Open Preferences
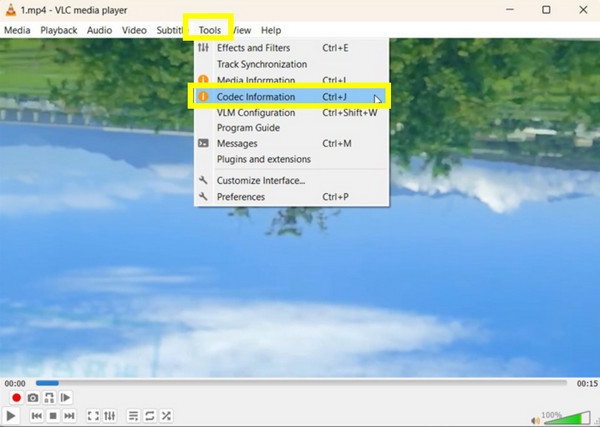The width and height of the screenshot is (600, 427). click(x=292, y=197)
